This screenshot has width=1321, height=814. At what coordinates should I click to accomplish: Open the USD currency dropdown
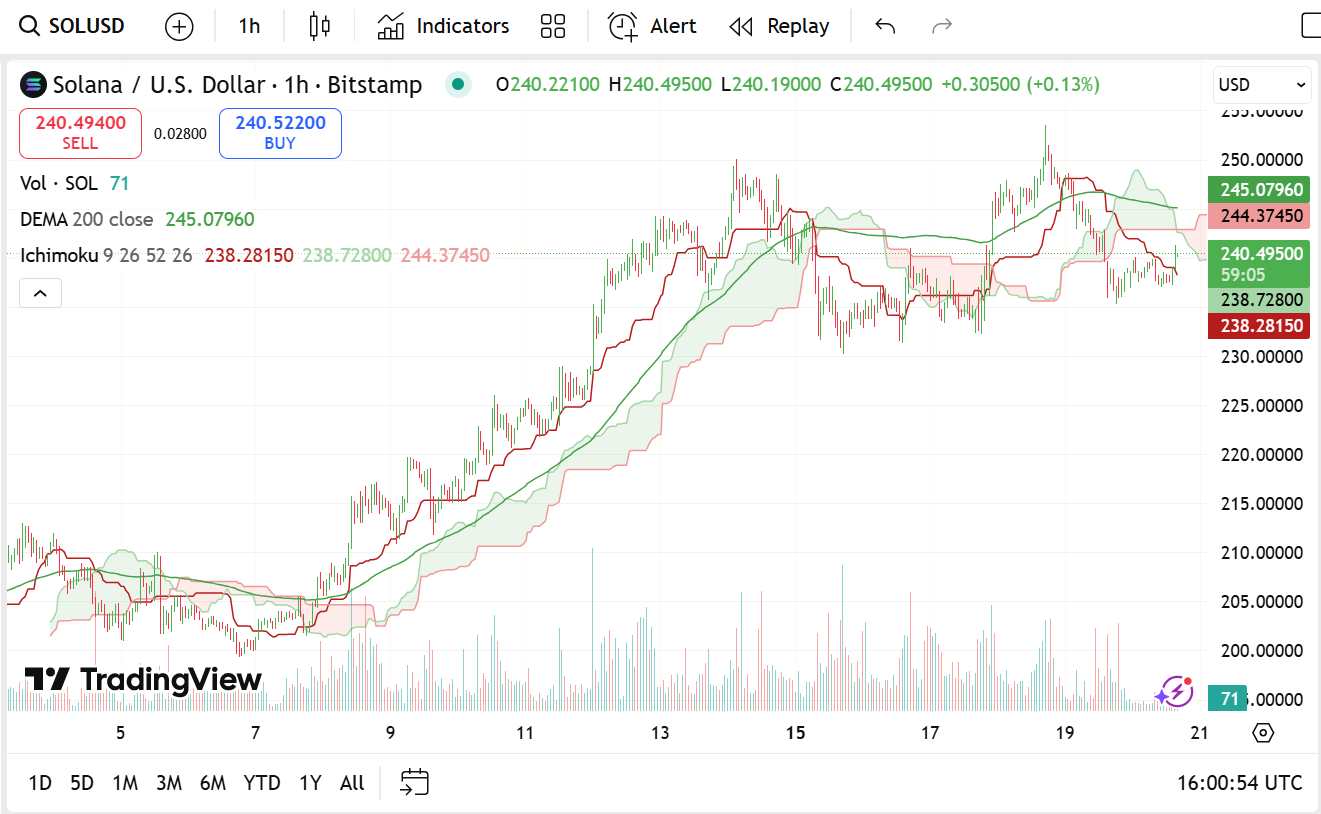click(x=1262, y=85)
